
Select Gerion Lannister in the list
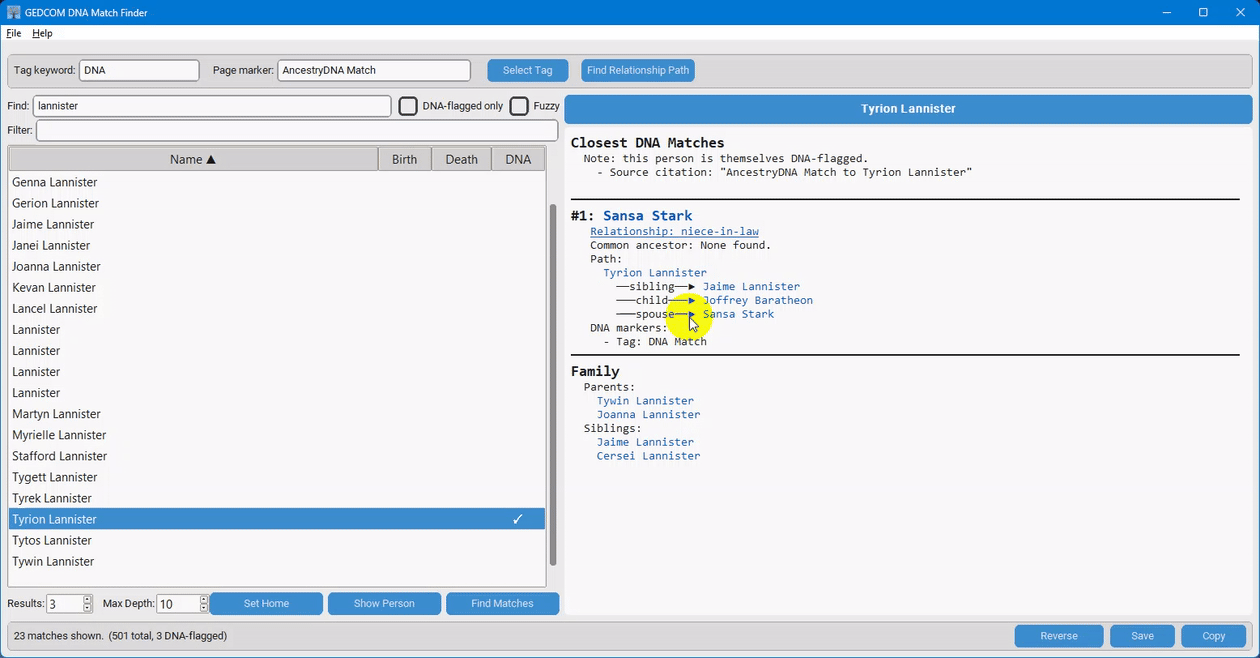tap(277, 203)
